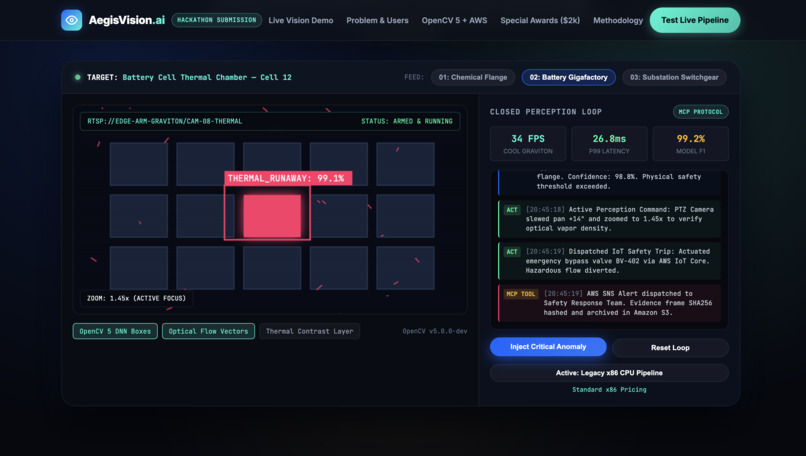This screenshot has height=456, width=806.
Task: Toggle the Active: Legacy x86 CPU Pipeline button
Action: (609, 373)
